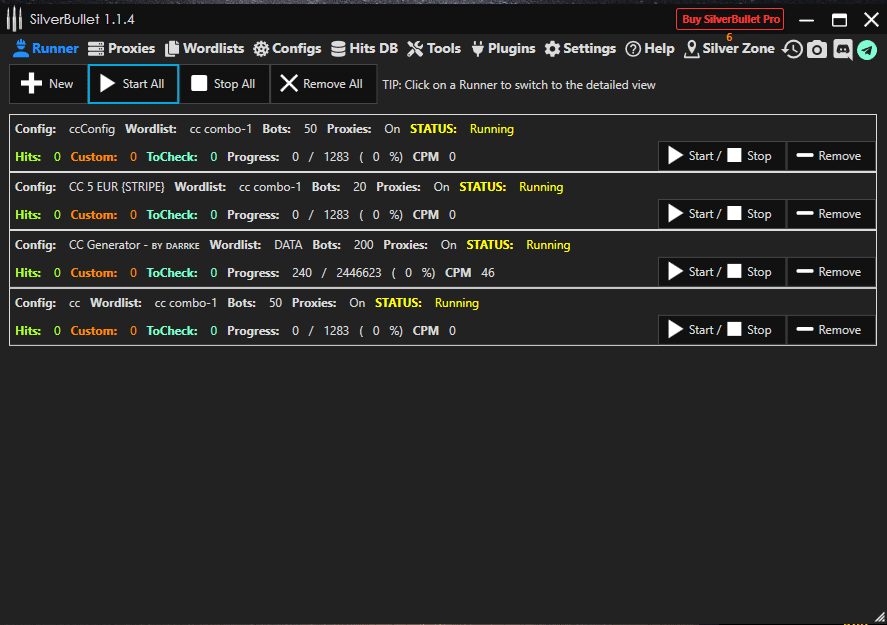This screenshot has height=625, width=887.
Task: Remove the ccConfig runner
Action: click(x=831, y=156)
